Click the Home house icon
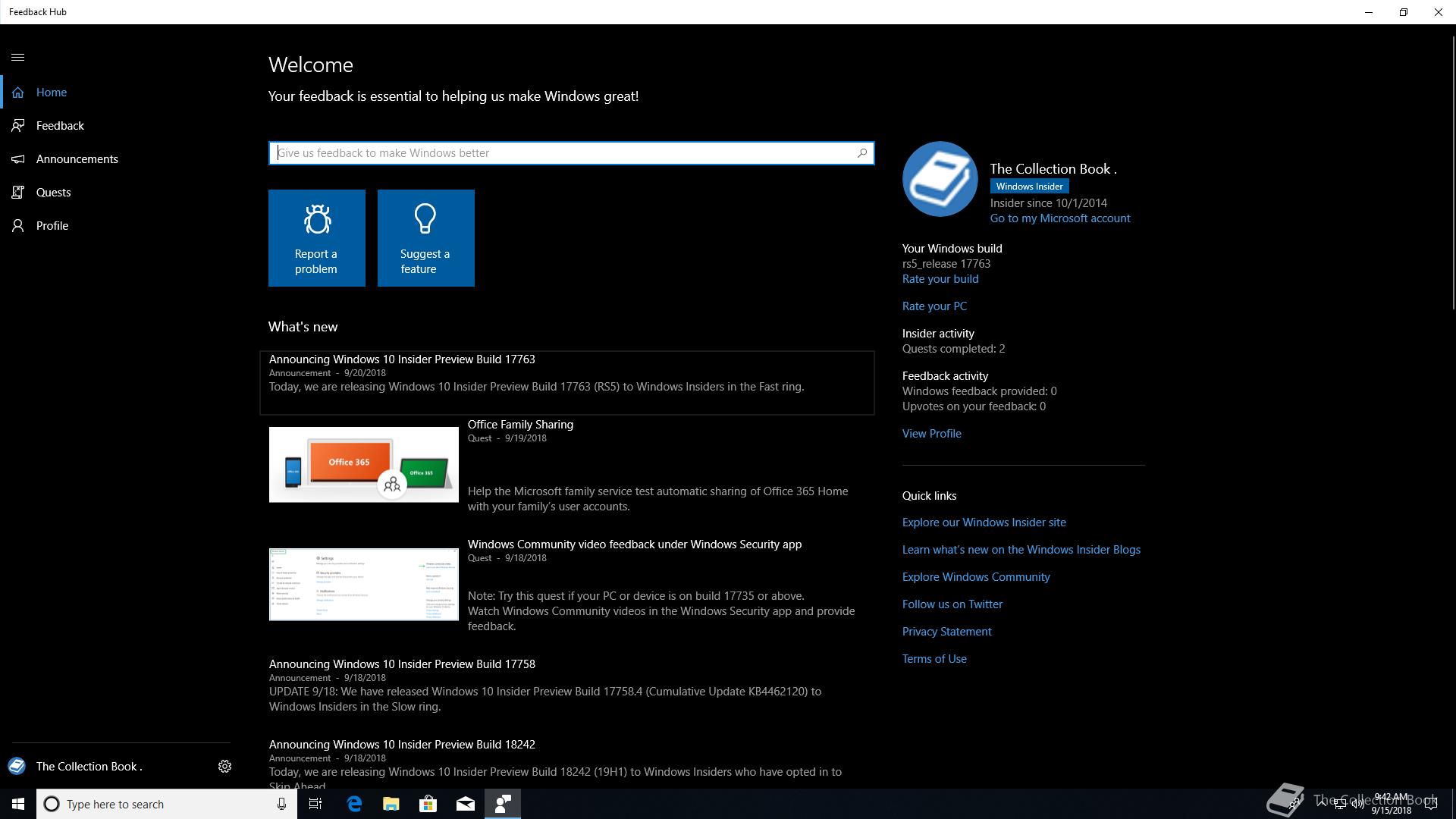 pos(18,93)
